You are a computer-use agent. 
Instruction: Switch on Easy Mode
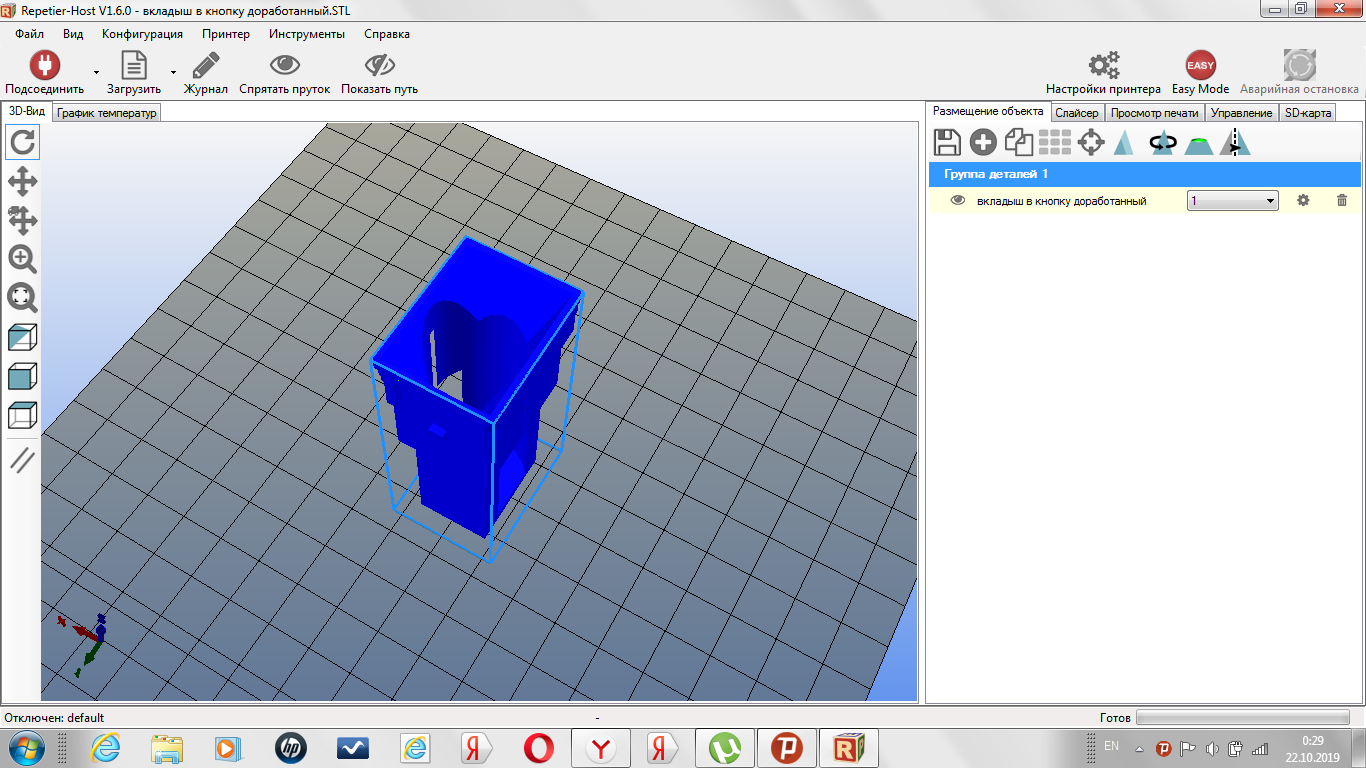[x=1201, y=72]
